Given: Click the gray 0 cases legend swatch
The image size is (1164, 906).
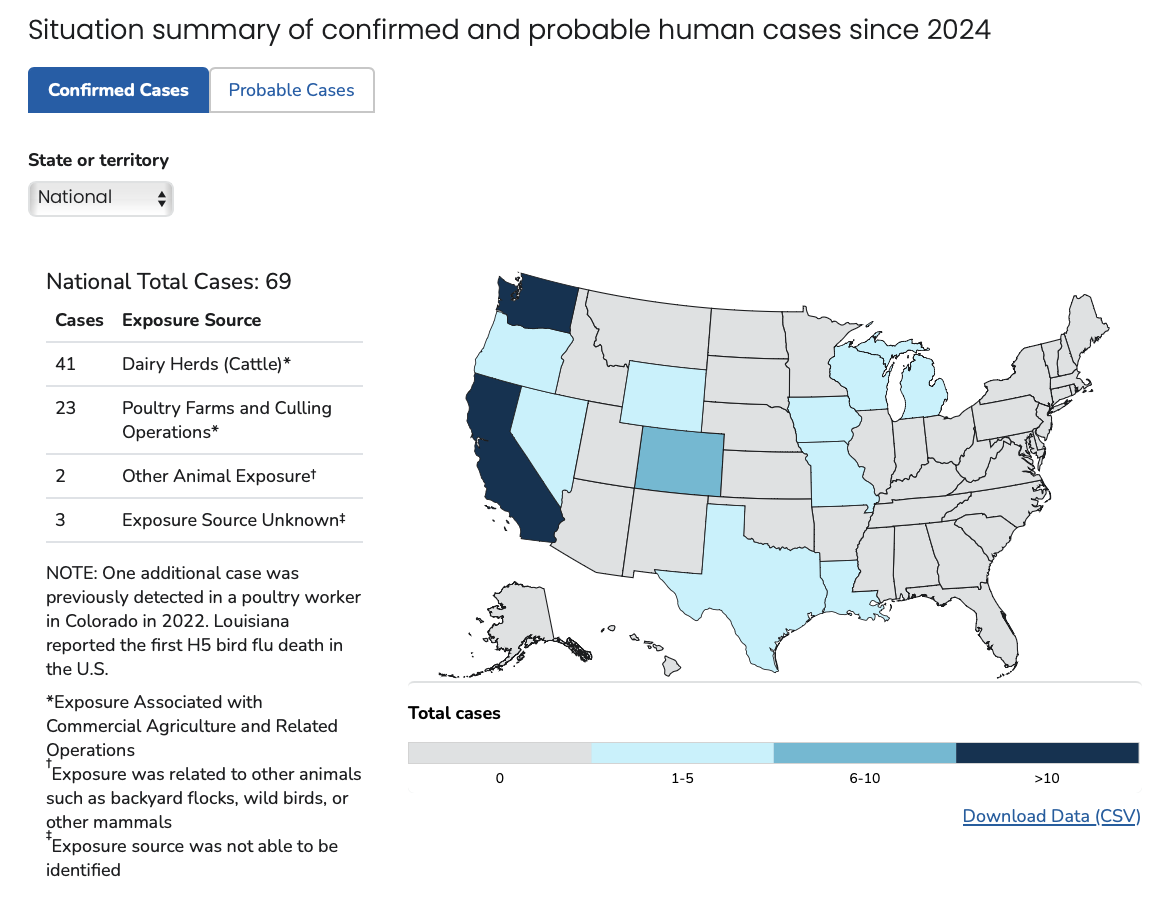Looking at the screenshot, I should coord(500,752).
